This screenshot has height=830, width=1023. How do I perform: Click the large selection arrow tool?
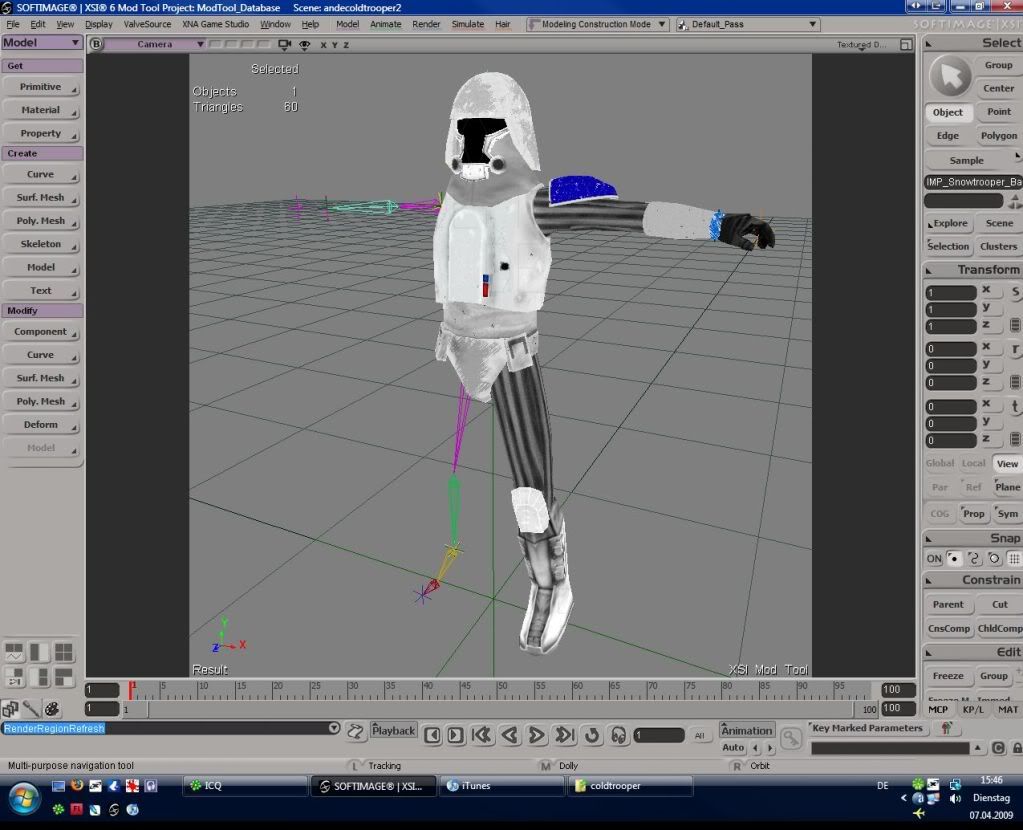[x=950, y=76]
